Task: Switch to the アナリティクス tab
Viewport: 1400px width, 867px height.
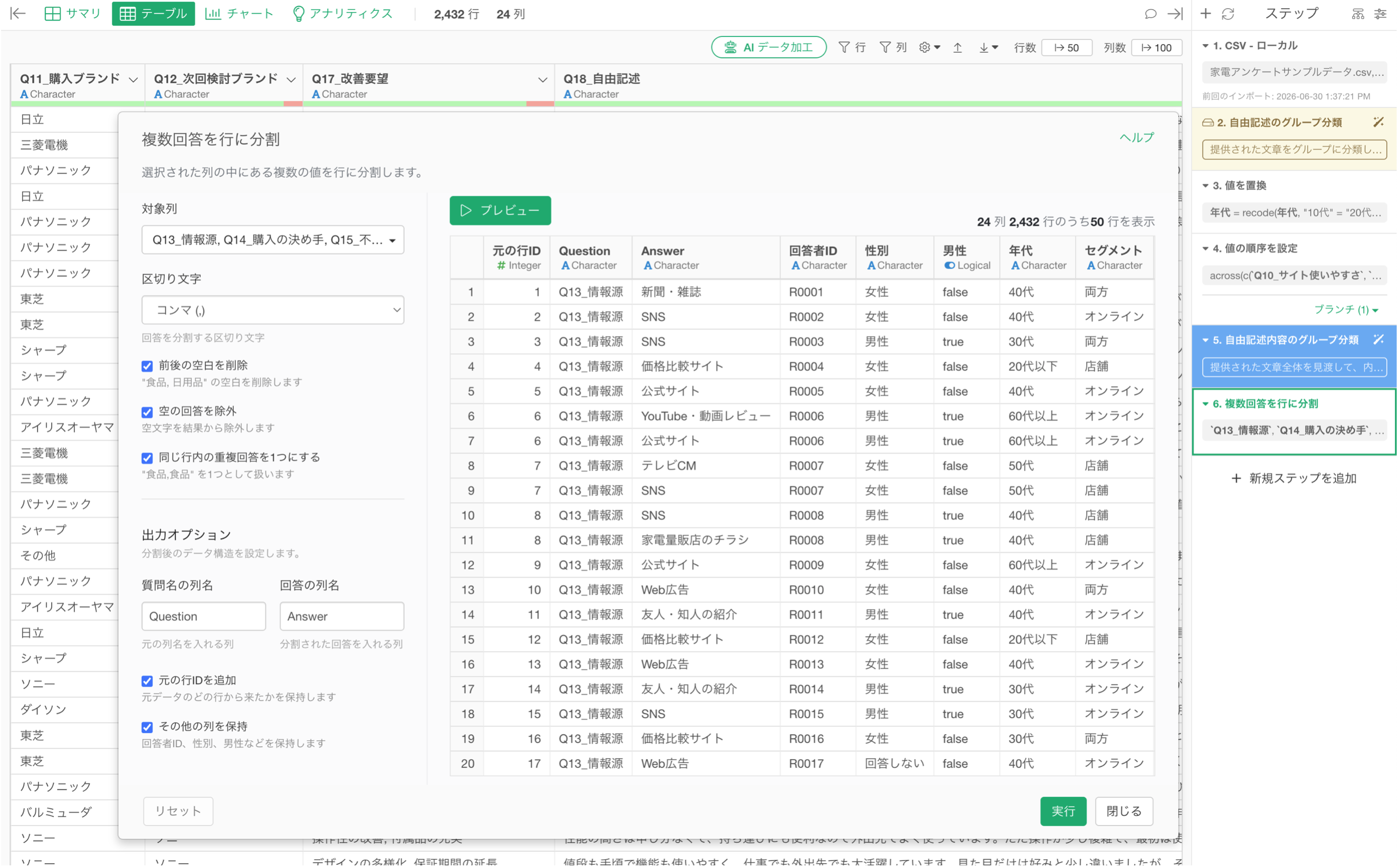Action: [343, 14]
